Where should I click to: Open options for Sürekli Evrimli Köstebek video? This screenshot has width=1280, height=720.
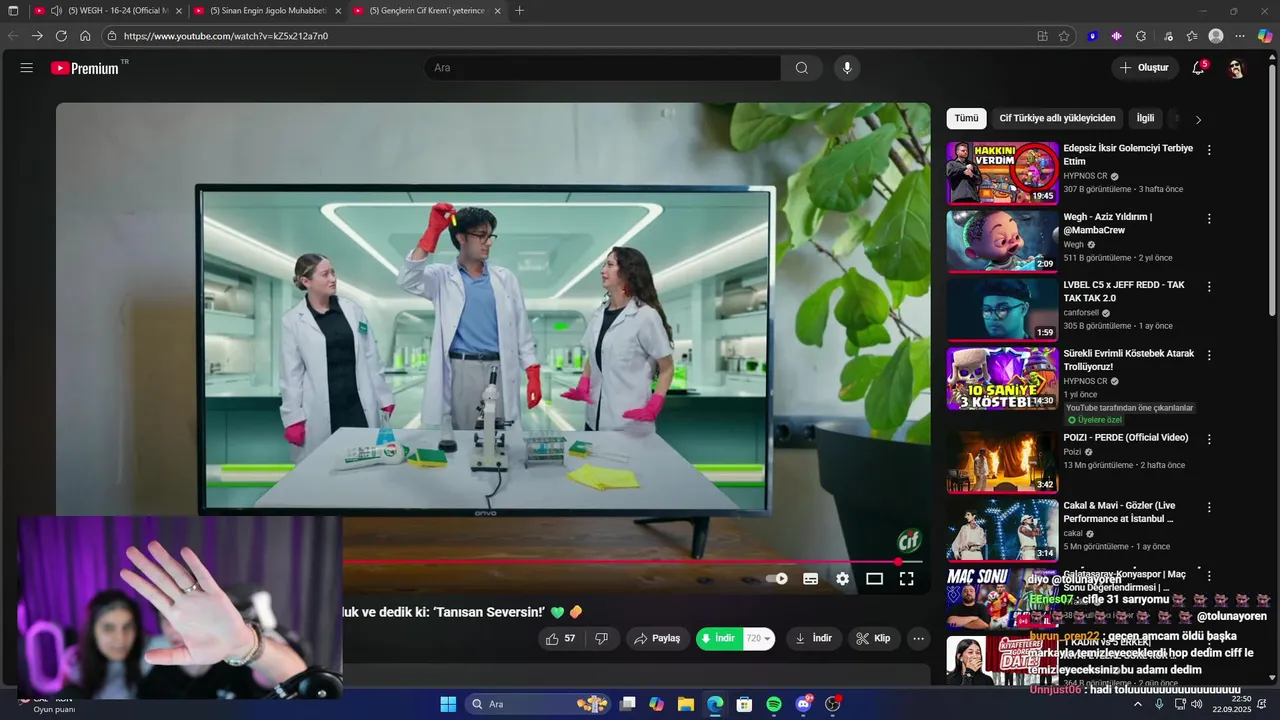tap(1209, 355)
